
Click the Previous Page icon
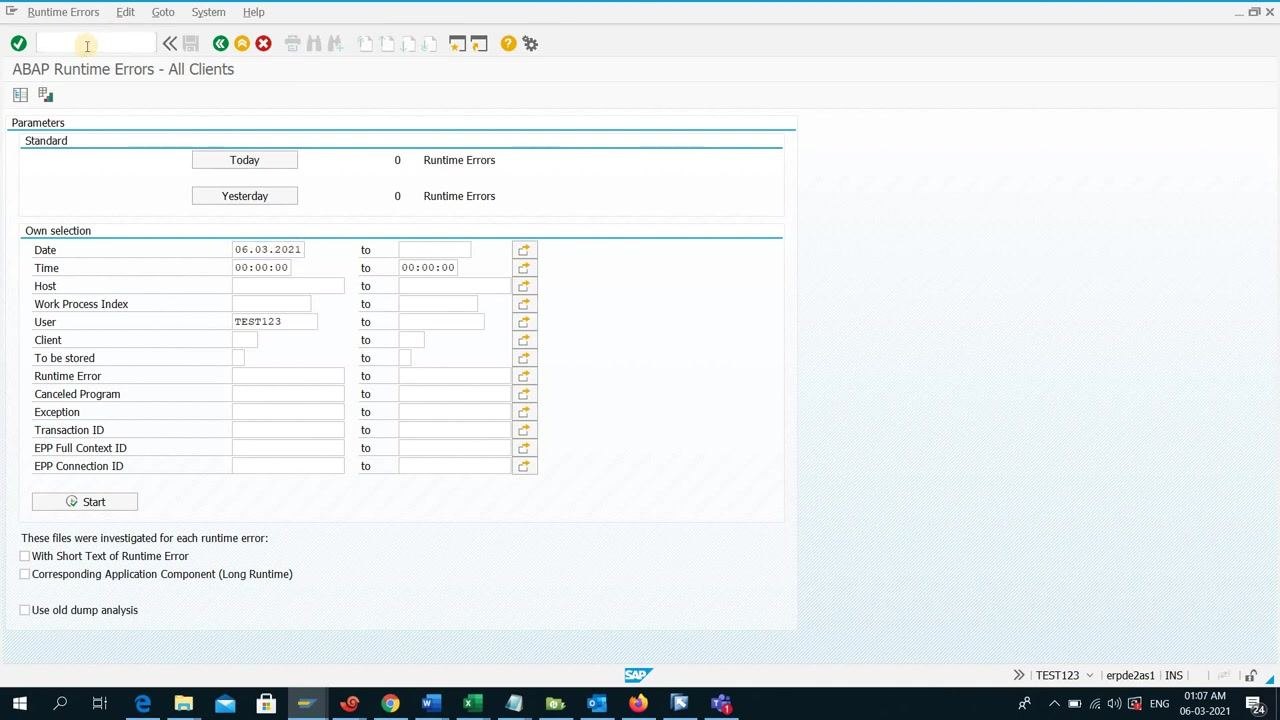[x=387, y=43]
